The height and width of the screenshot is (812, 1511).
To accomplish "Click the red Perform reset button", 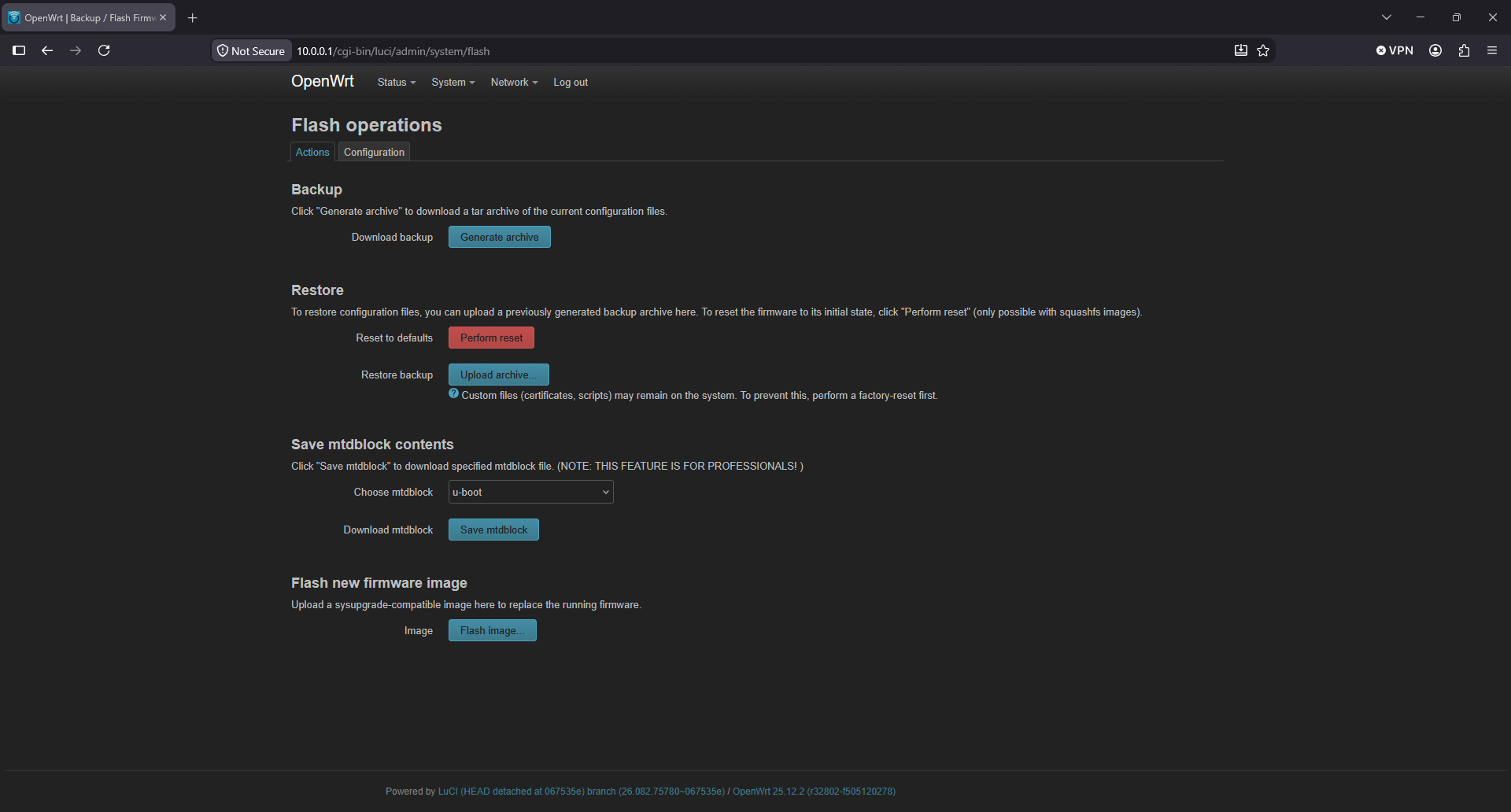I will [491, 338].
